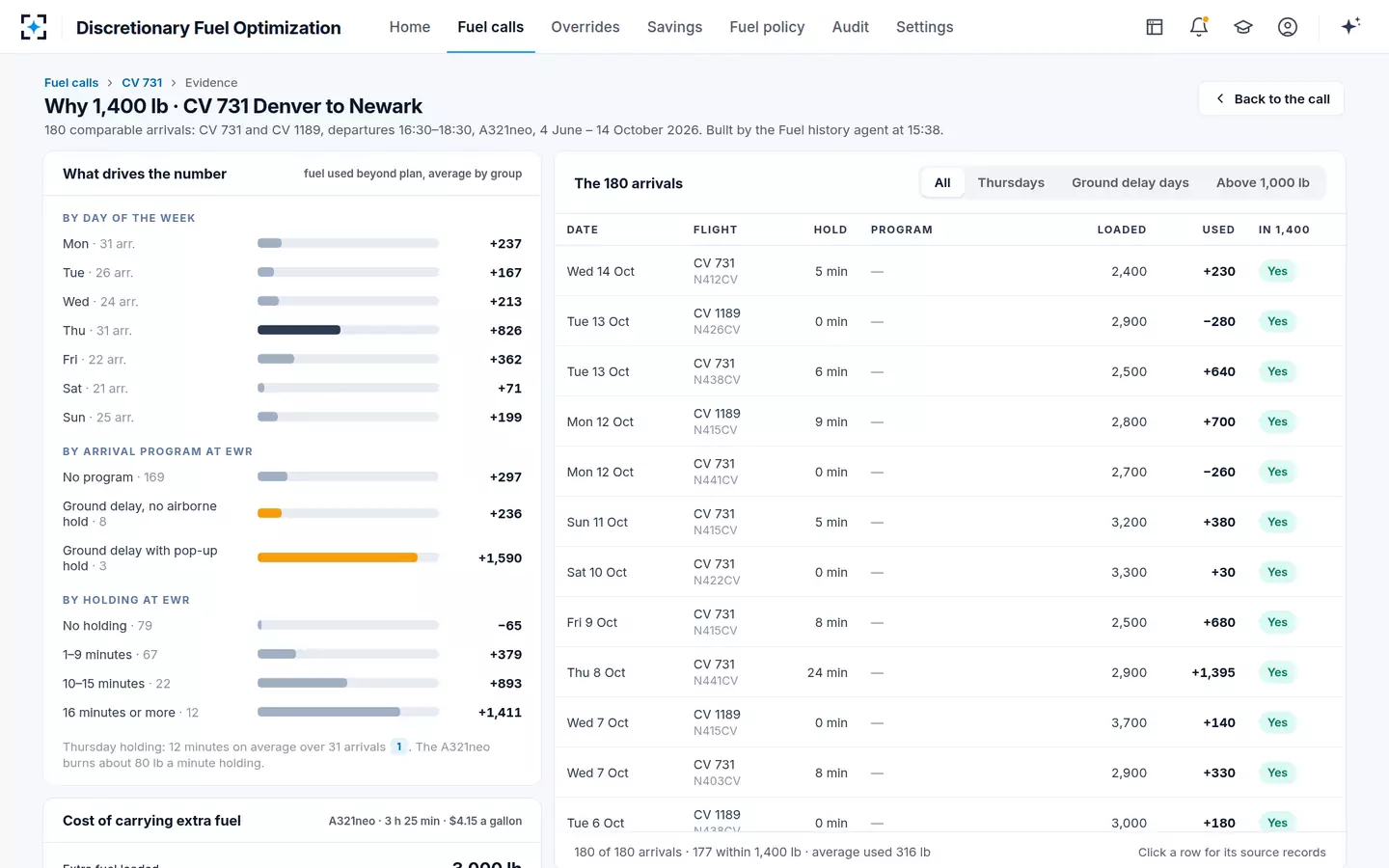Launch the sparkle AI assistant icon
This screenshot has width=1389, height=868.
(x=1350, y=26)
